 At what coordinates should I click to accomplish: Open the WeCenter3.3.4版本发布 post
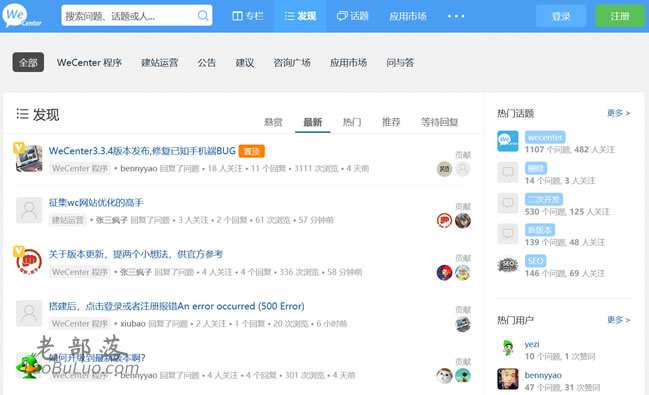(142, 151)
